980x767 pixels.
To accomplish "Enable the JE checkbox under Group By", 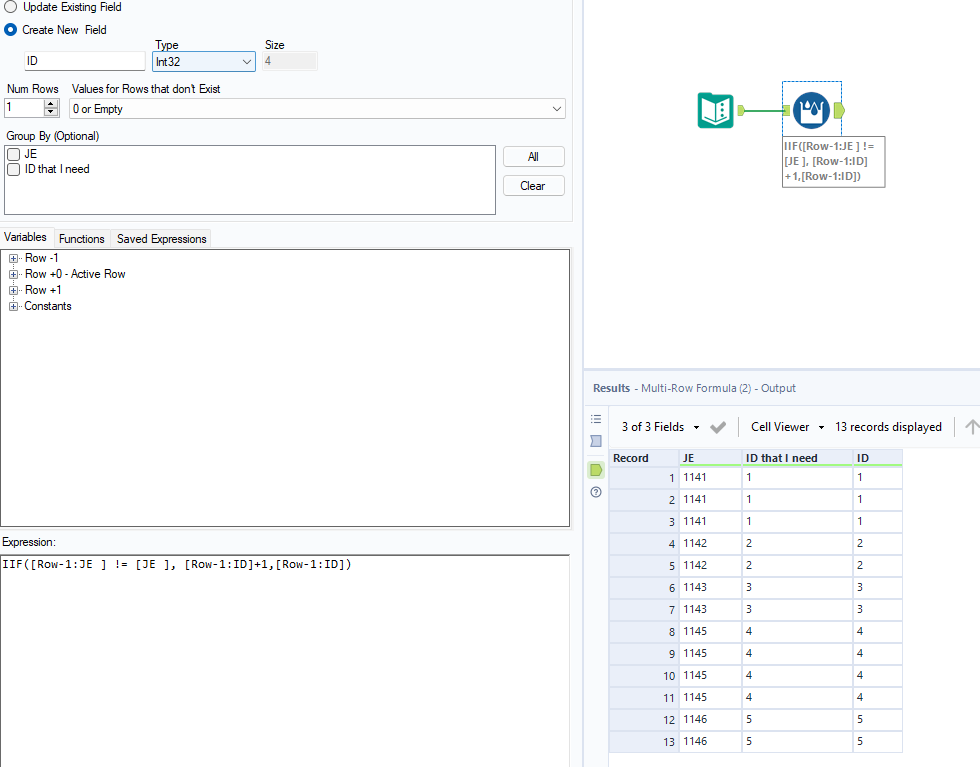I will click(12, 153).
